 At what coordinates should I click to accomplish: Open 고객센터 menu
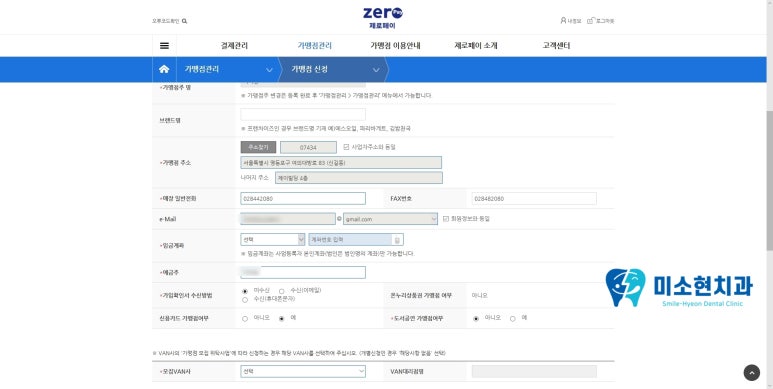click(x=556, y=45)
